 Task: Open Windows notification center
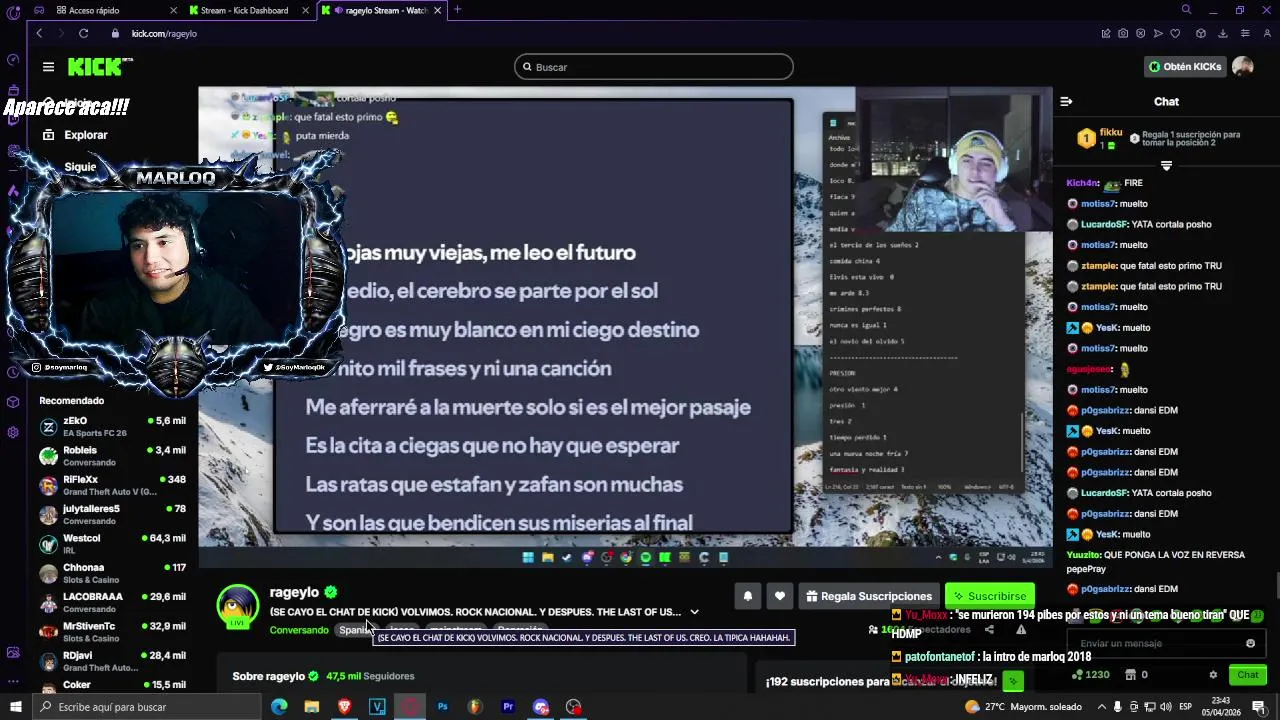[x=1259, y=707]
